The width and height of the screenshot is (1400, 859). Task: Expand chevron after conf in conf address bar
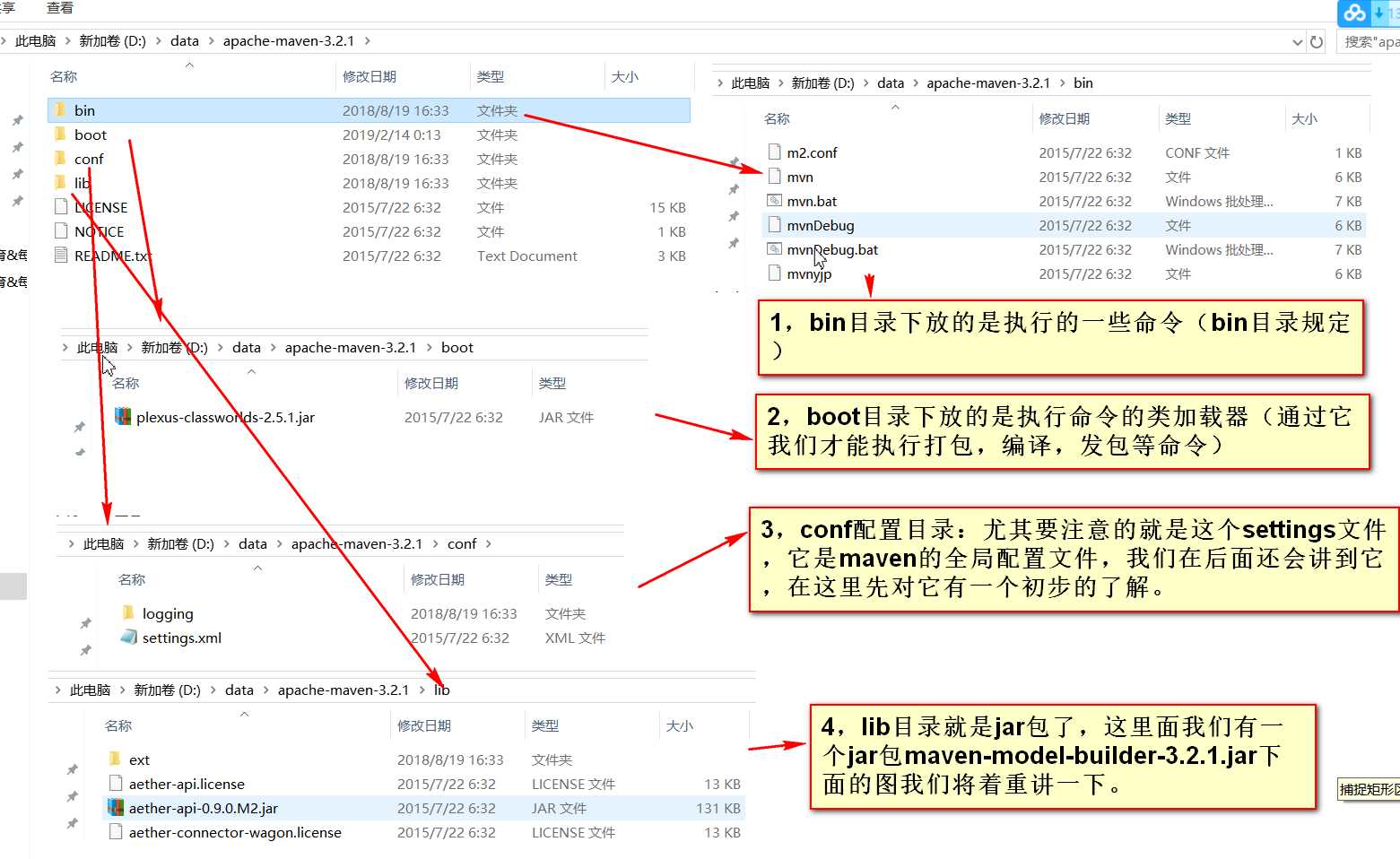[x=489, y=543]
